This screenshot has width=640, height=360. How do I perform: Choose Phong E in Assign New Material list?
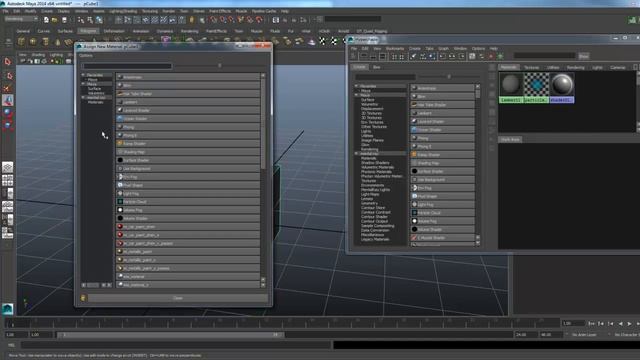tap(188, 135)
